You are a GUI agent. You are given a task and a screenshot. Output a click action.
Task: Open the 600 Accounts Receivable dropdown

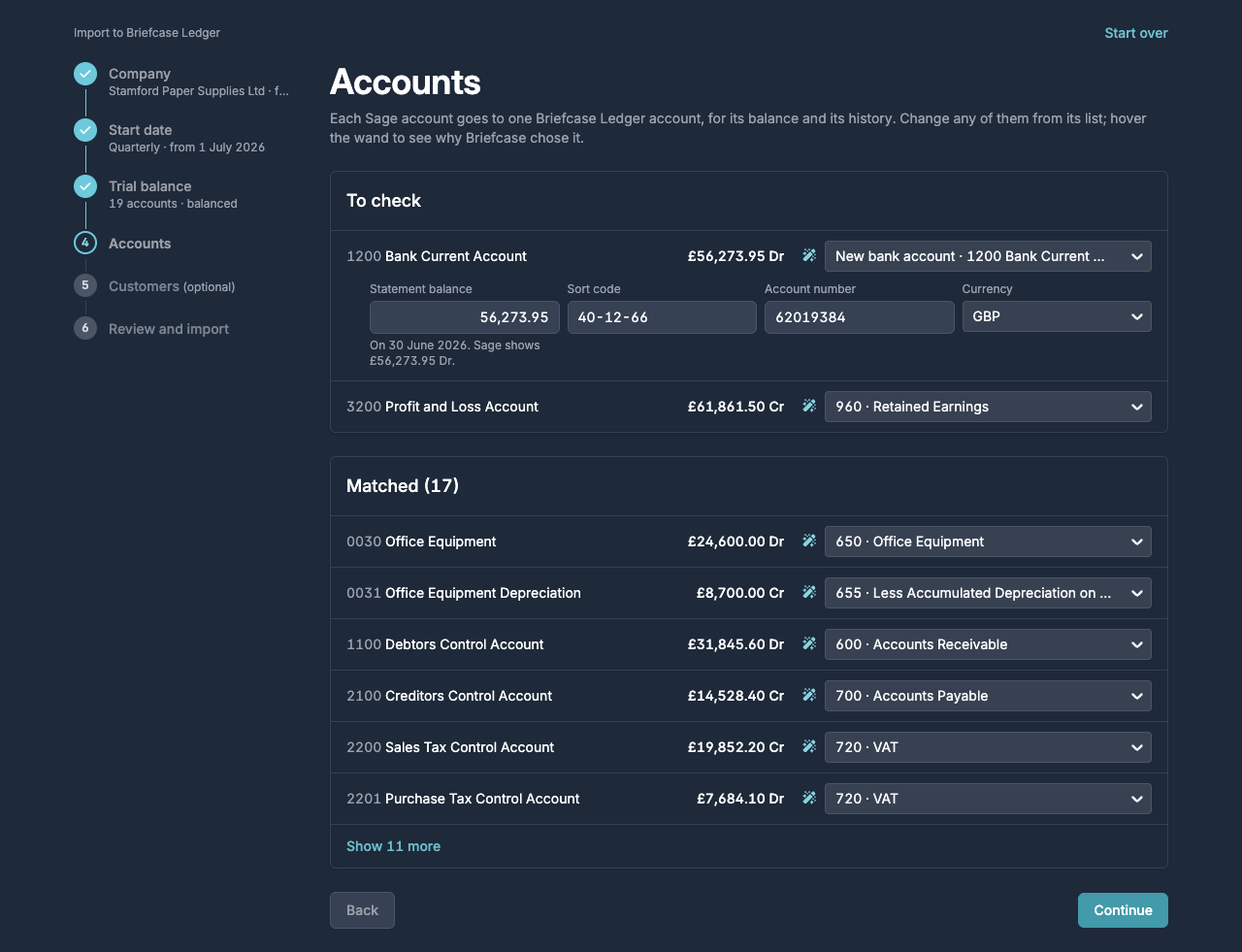pyautogui.click(x=988, y=644)
